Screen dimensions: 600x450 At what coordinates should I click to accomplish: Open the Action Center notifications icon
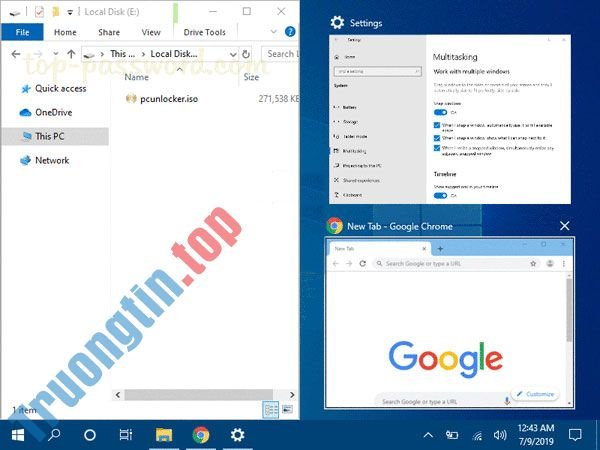[x=575, y=435]
